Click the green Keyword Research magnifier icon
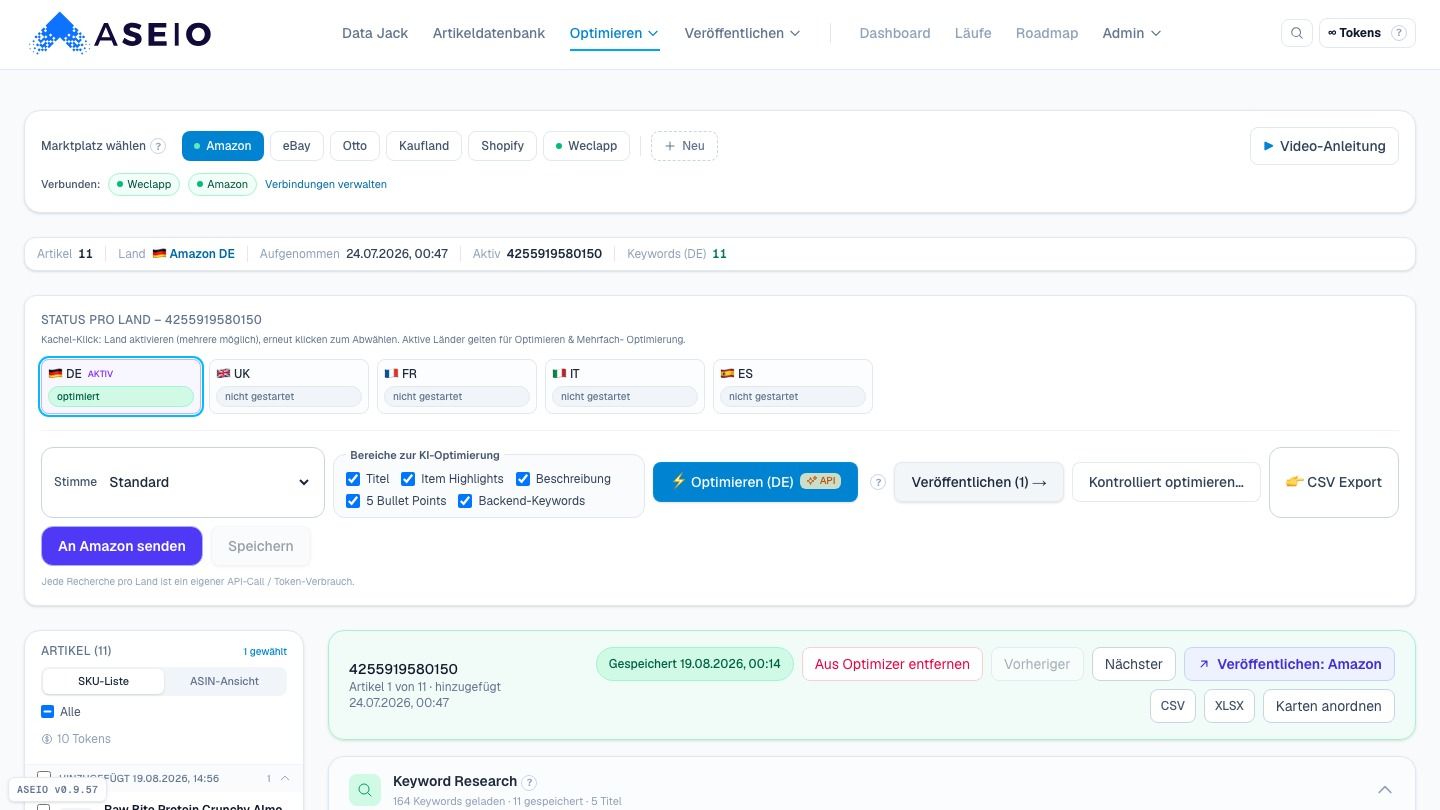 point(365,790)
